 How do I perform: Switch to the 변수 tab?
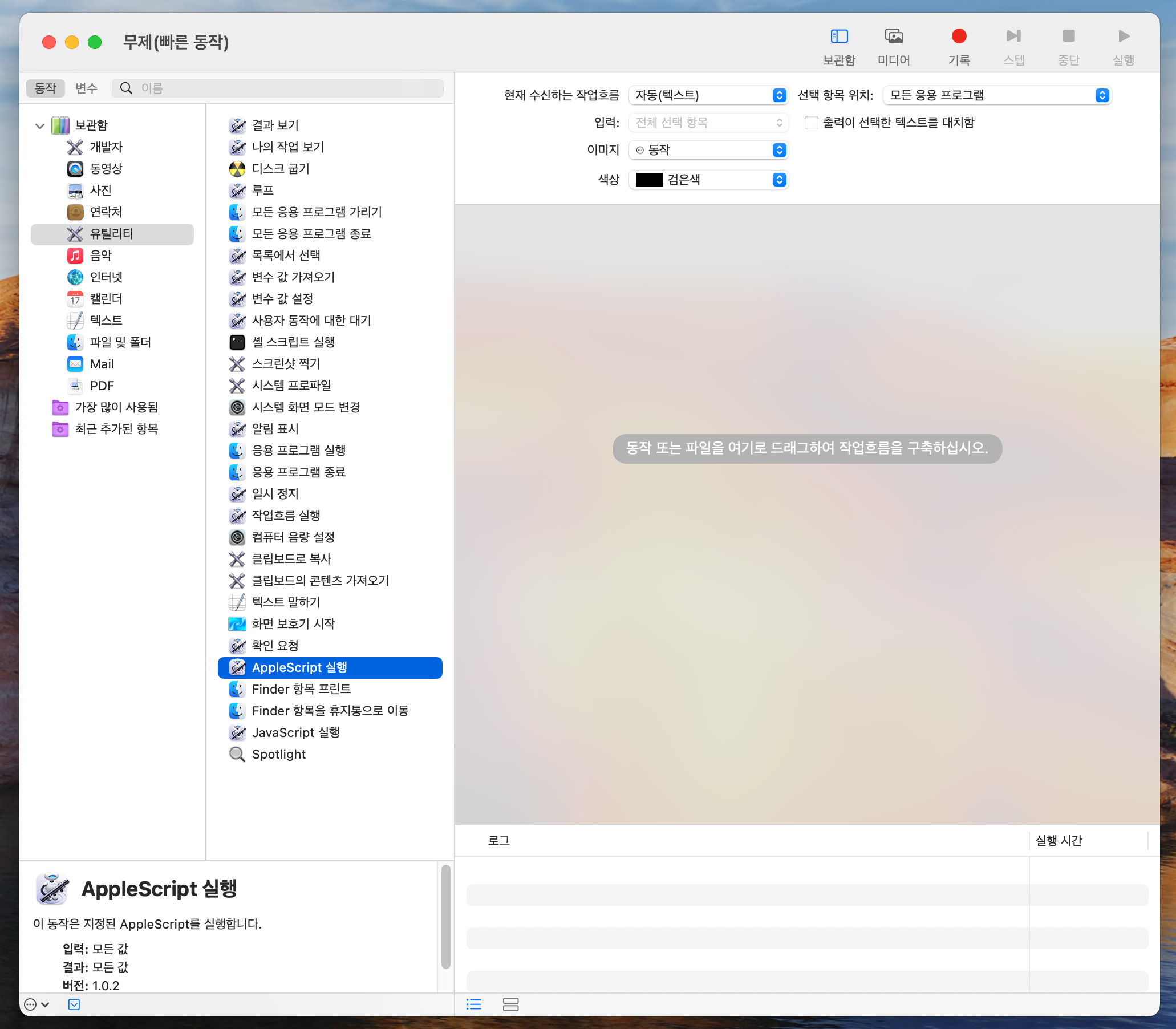click(x=86, y=88)
